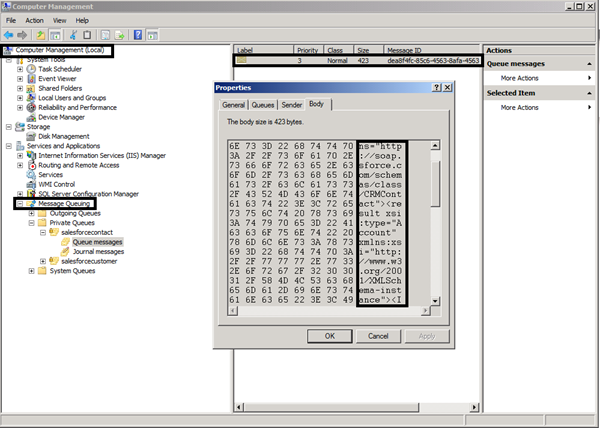Screen dimensions: 600x428
Task: Switch to the Sender tab
Action: 292,105
